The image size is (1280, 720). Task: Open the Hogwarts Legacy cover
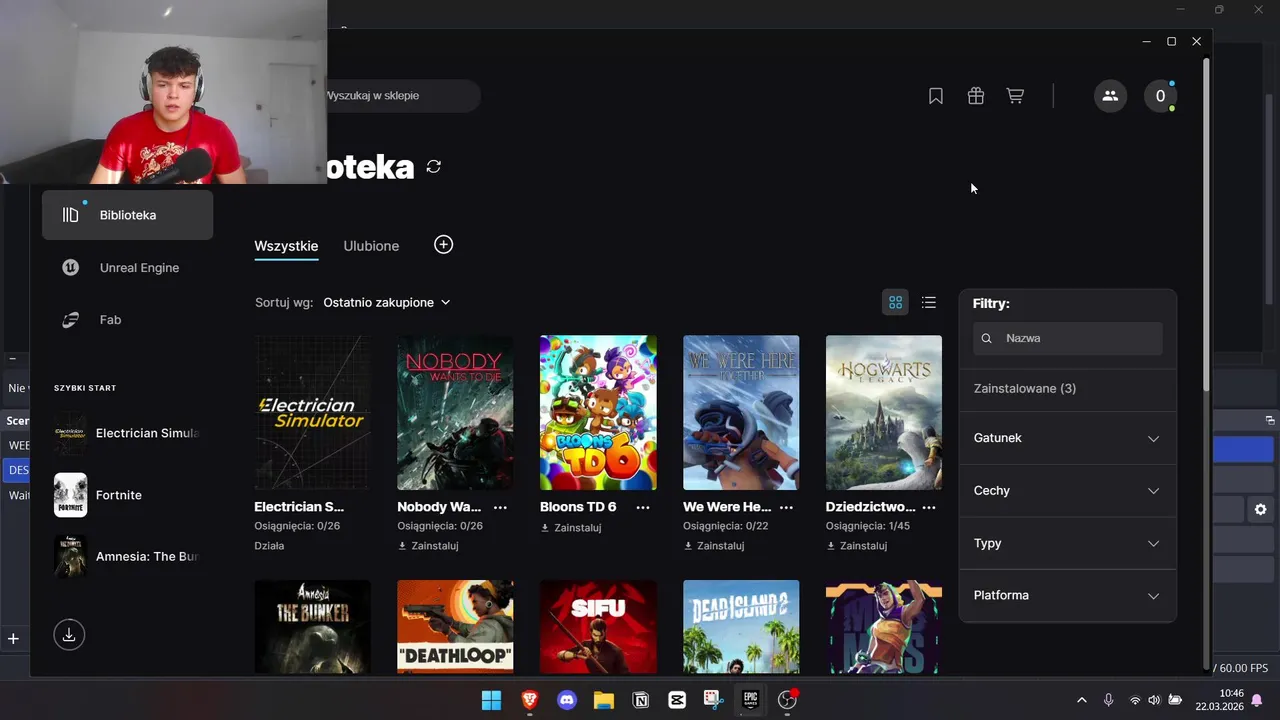tap(884, 412)
